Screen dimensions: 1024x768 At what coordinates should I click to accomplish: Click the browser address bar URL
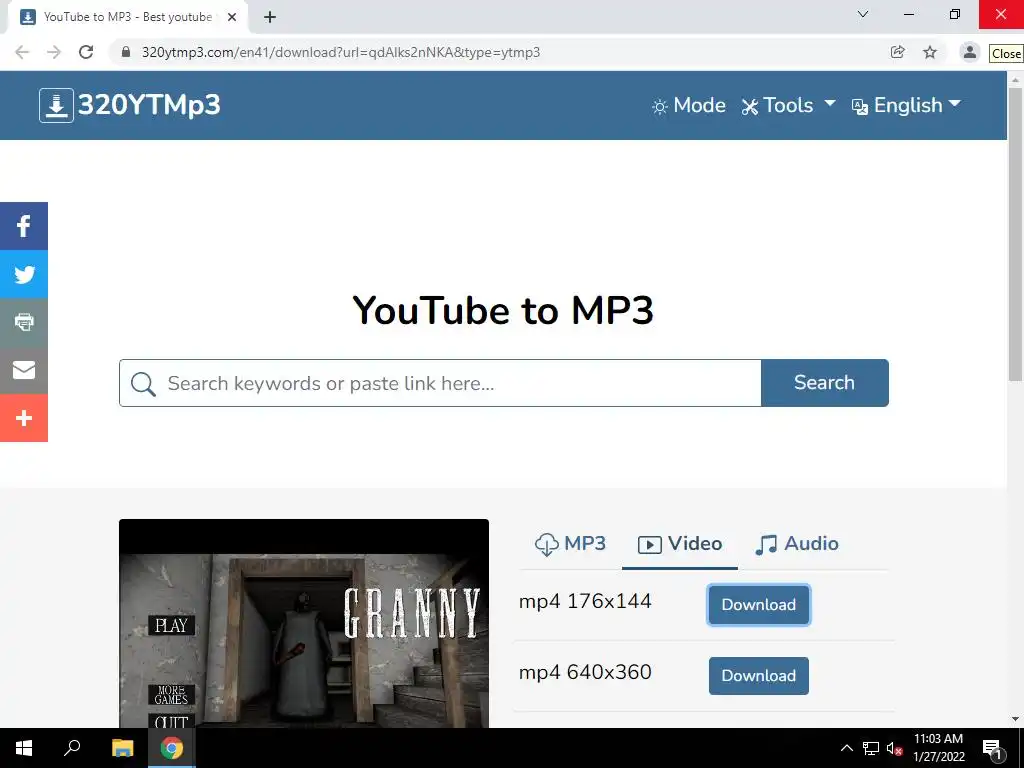click(341, 52)
